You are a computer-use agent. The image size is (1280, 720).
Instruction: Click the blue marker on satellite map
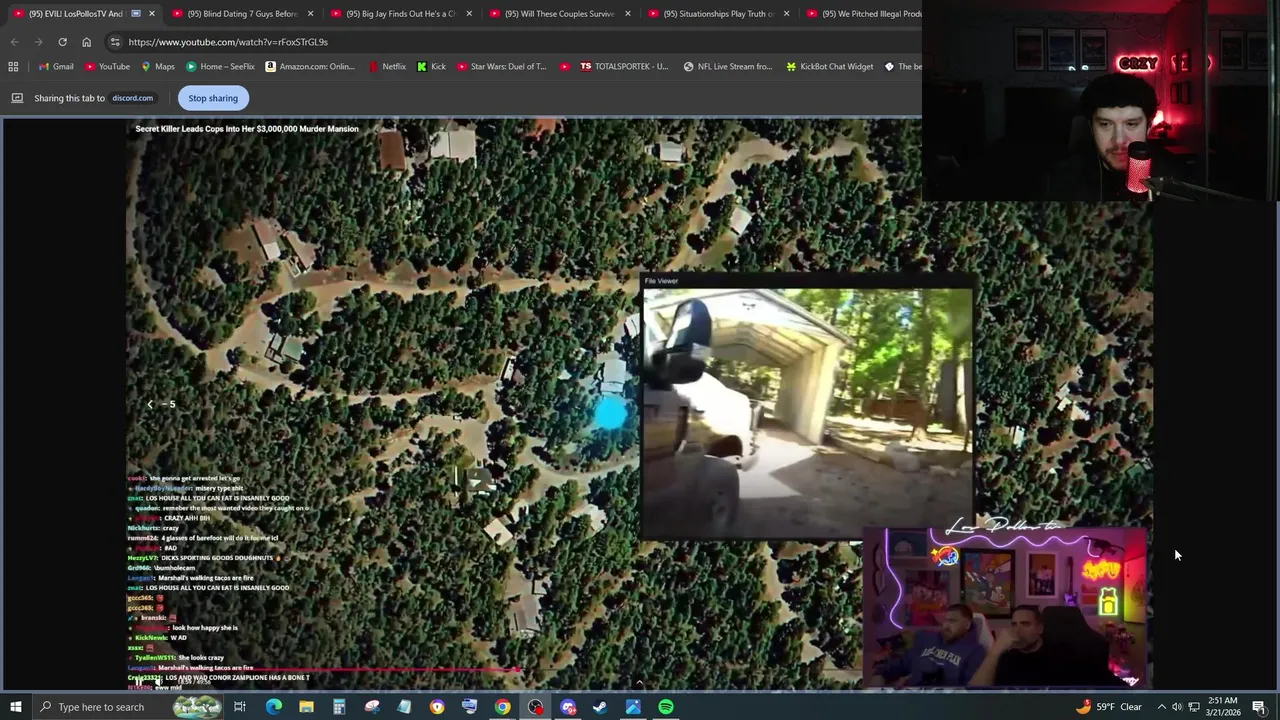point(610,413)
